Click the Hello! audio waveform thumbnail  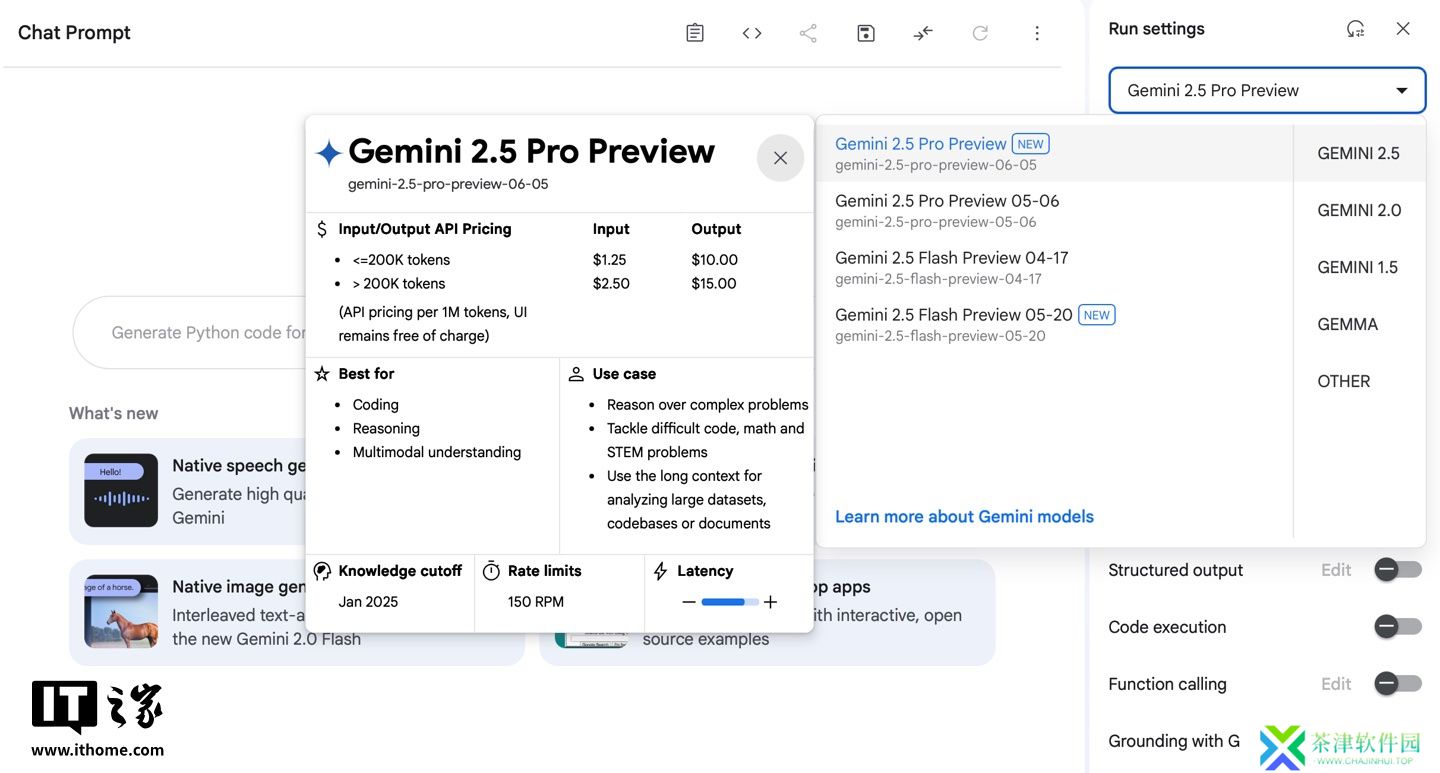click(121, 491)
